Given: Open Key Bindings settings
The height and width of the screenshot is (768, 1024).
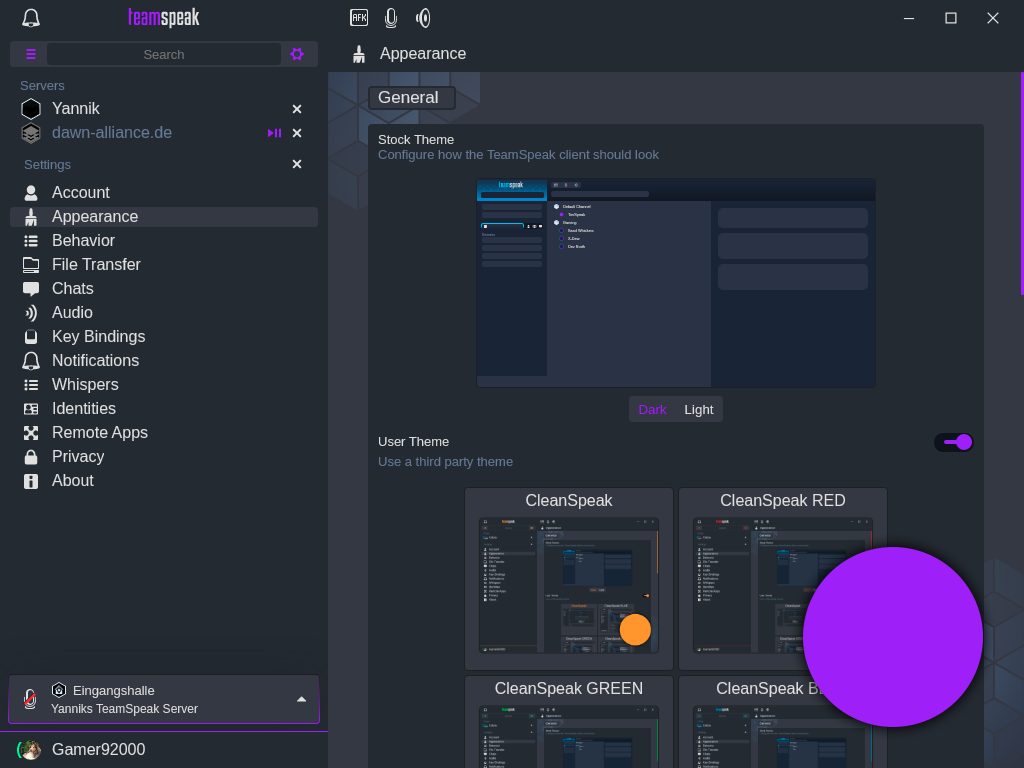Looking at the screenshot, I should pos(164,337).
